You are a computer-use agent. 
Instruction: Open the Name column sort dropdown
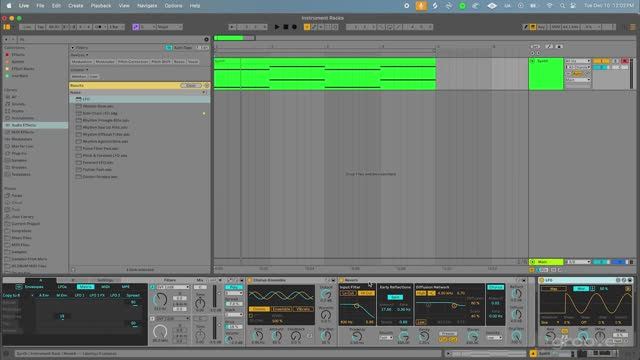pos(204,93)
